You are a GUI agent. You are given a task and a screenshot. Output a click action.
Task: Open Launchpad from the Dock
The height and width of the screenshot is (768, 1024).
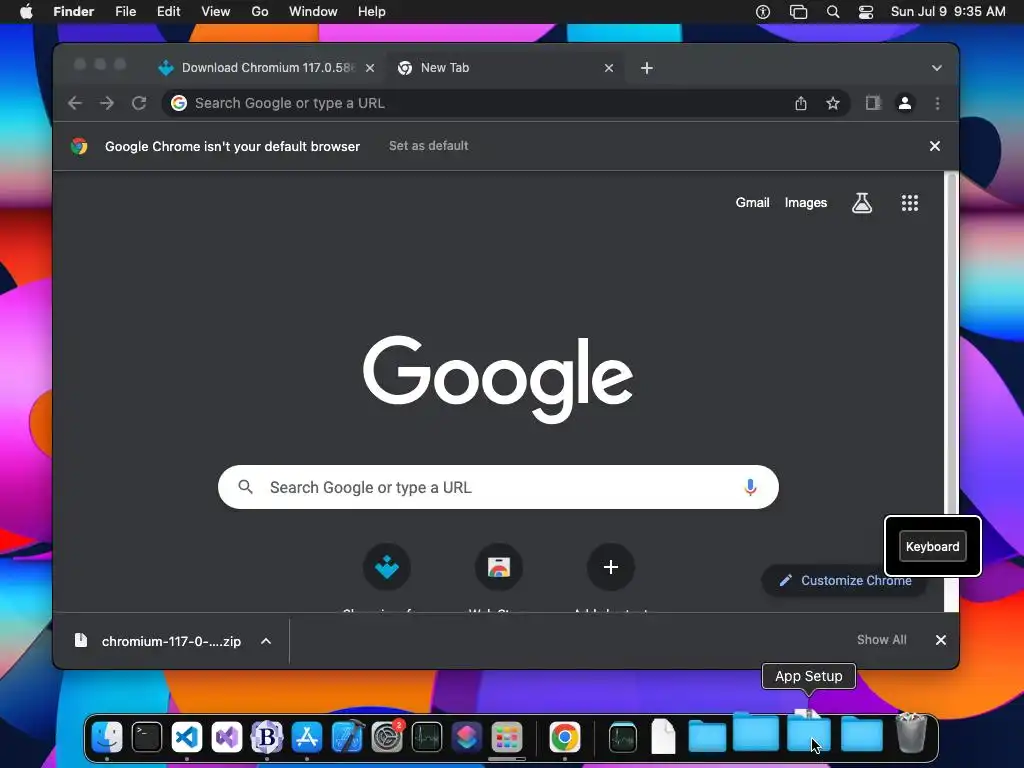(x=507, y=737)
